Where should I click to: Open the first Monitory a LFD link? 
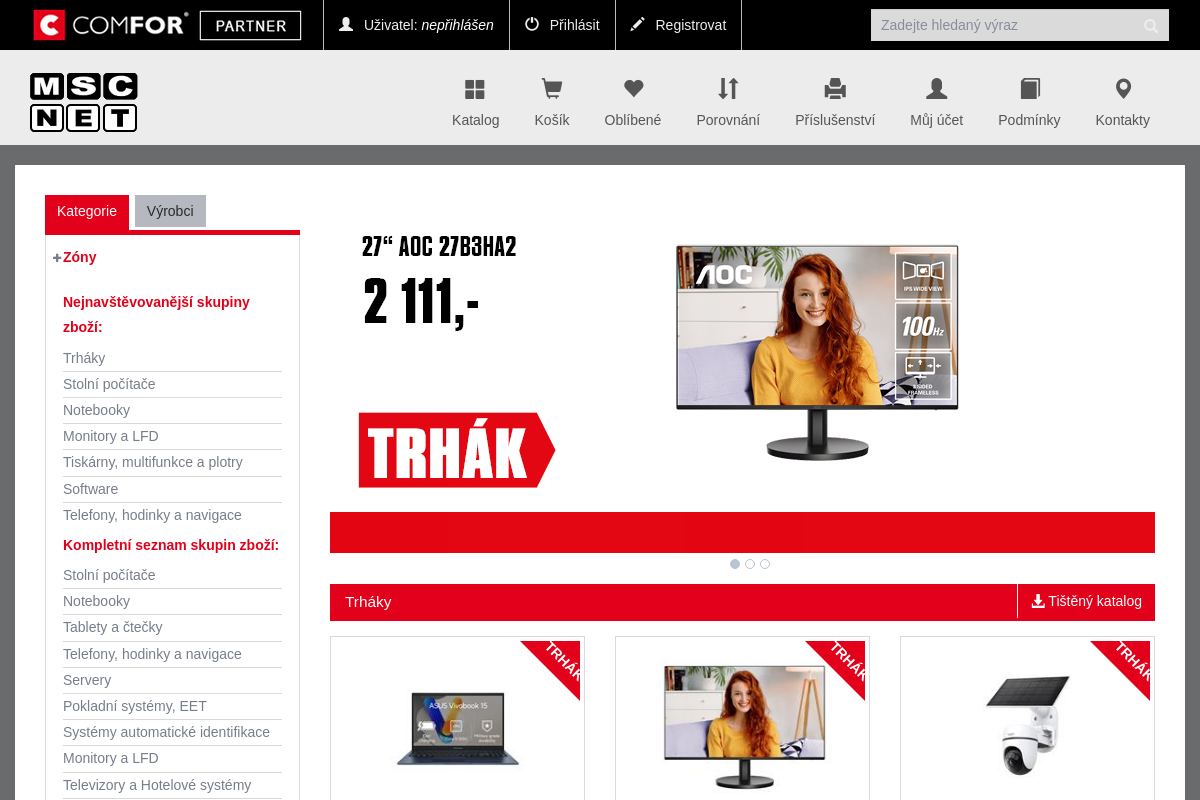(x=111, y=436)
